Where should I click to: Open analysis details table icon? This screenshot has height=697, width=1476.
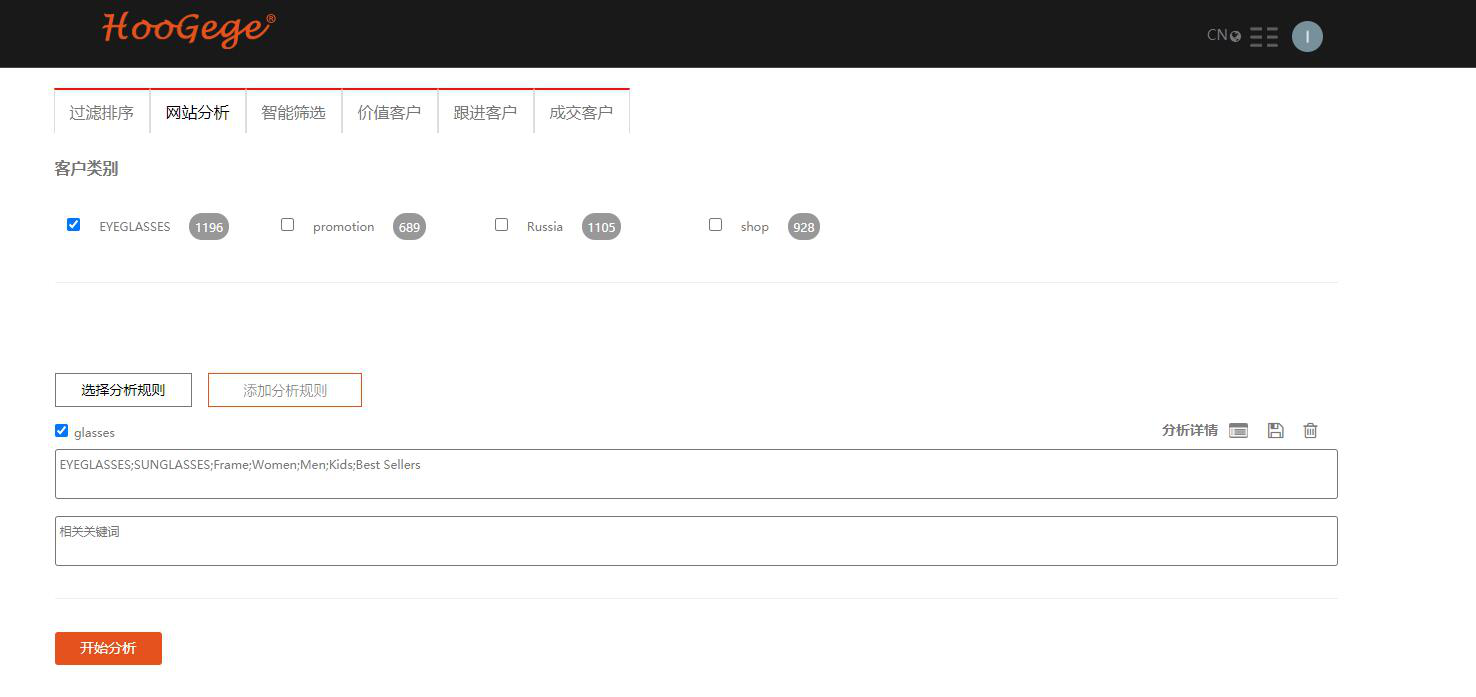coord(1238,431)
